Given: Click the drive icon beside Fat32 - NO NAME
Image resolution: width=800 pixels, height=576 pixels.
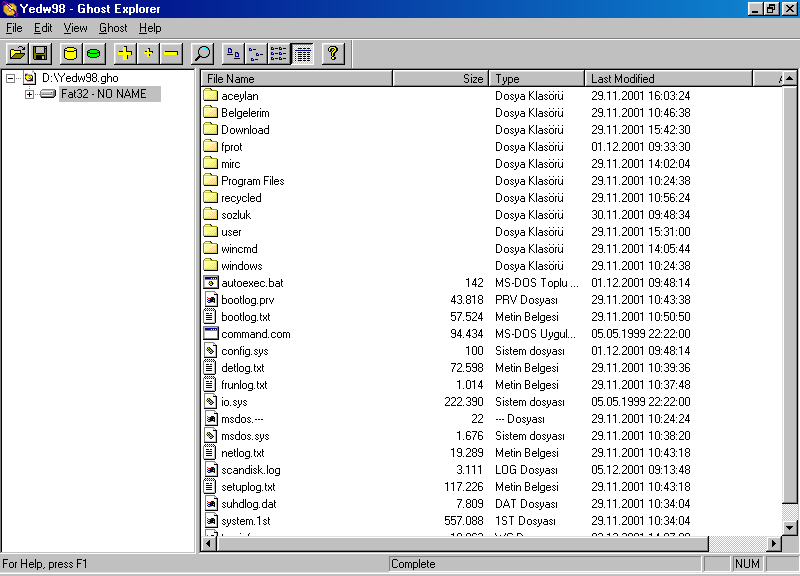Looking at the screenshot, I should point(47,94).
